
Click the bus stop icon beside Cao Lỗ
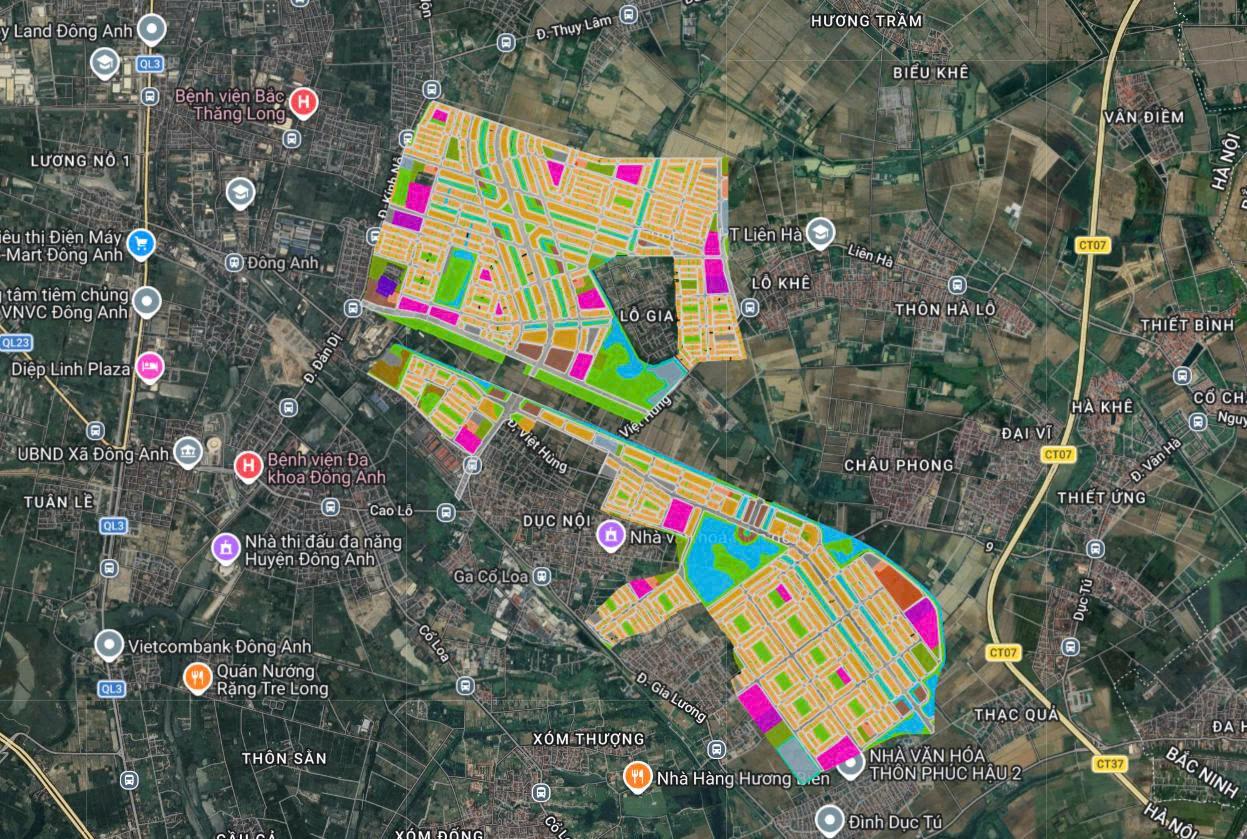(x=446, y=512)
